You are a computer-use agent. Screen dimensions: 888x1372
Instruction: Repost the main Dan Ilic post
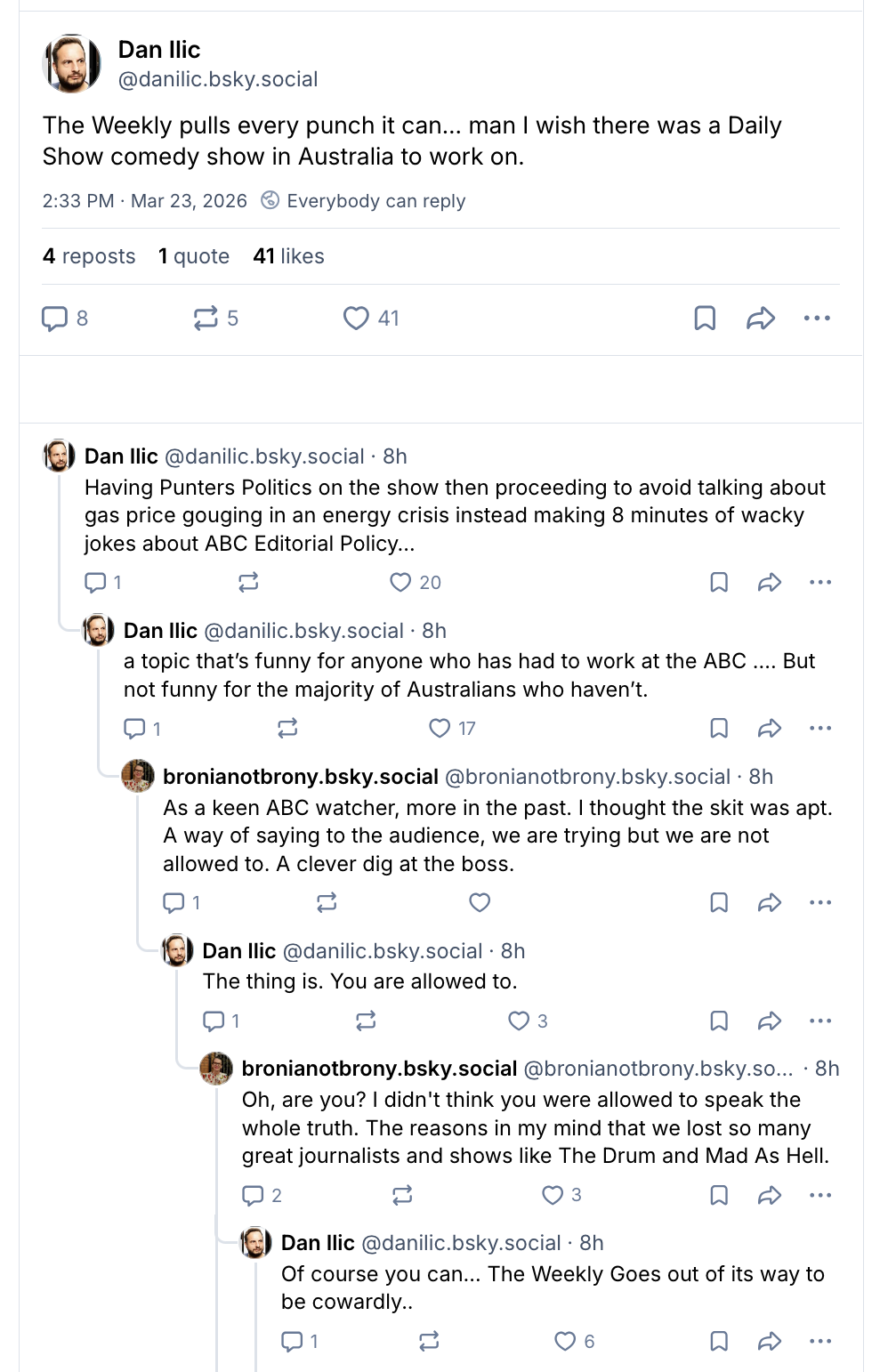coord(206,319)
